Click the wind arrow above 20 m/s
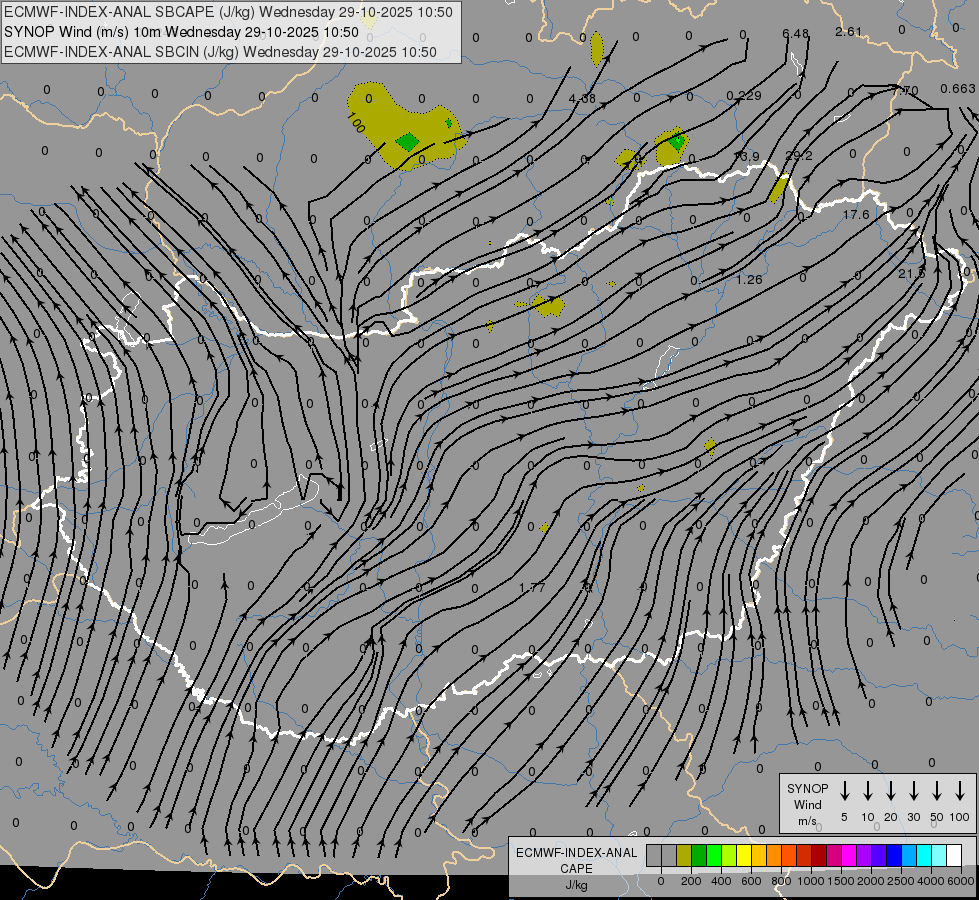The width and height of the screenshot is (979, 900). [x=890, y=791]
